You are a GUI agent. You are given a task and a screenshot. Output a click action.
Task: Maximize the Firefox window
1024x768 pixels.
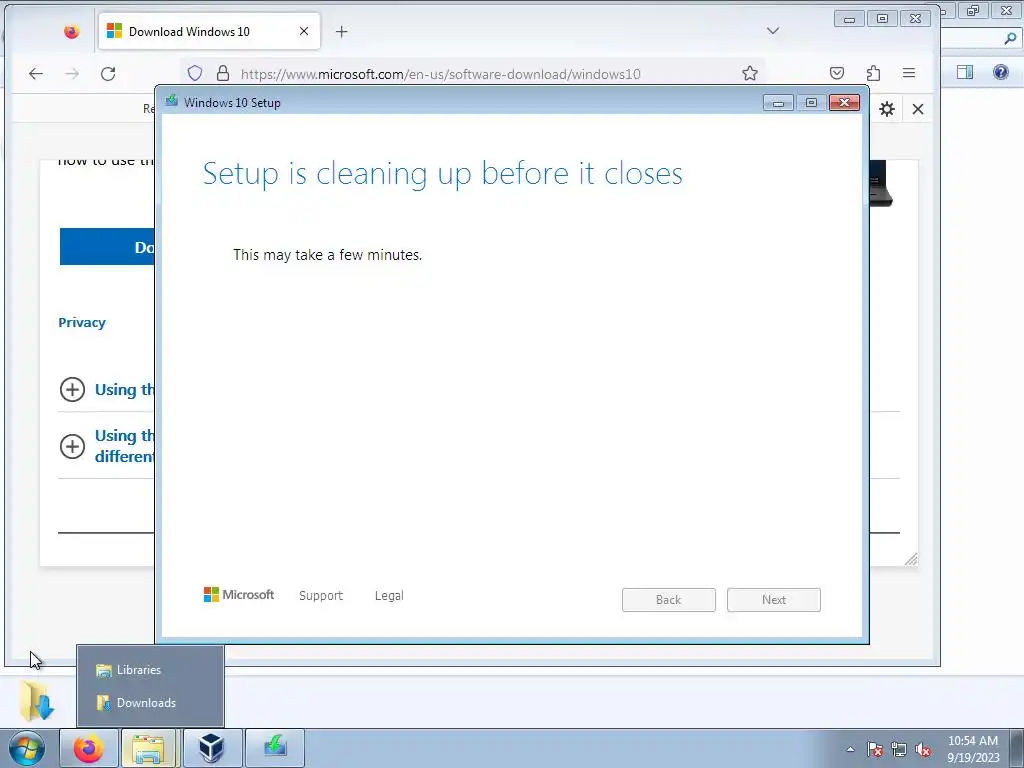(882, 19)
